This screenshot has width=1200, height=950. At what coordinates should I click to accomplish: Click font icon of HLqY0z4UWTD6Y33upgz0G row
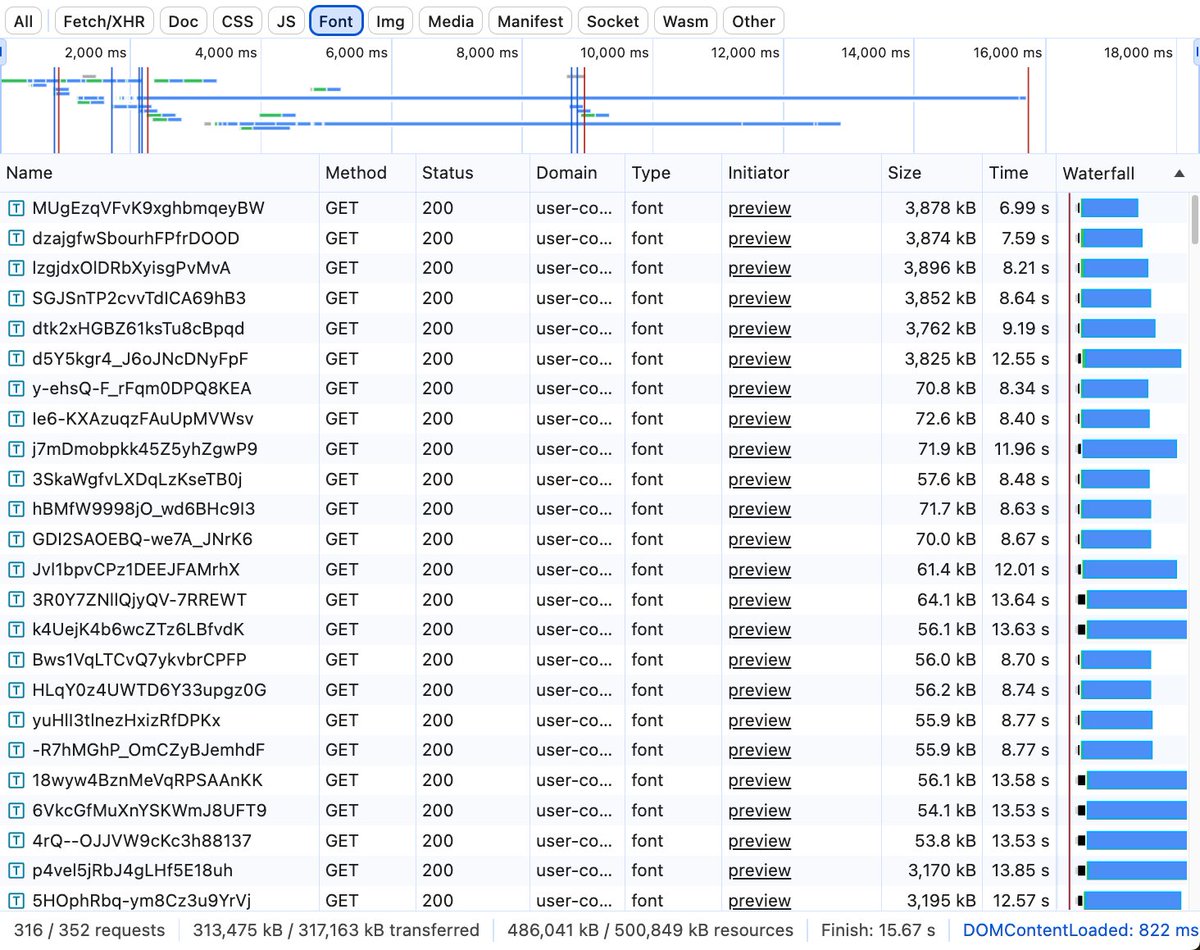[16, 689]
